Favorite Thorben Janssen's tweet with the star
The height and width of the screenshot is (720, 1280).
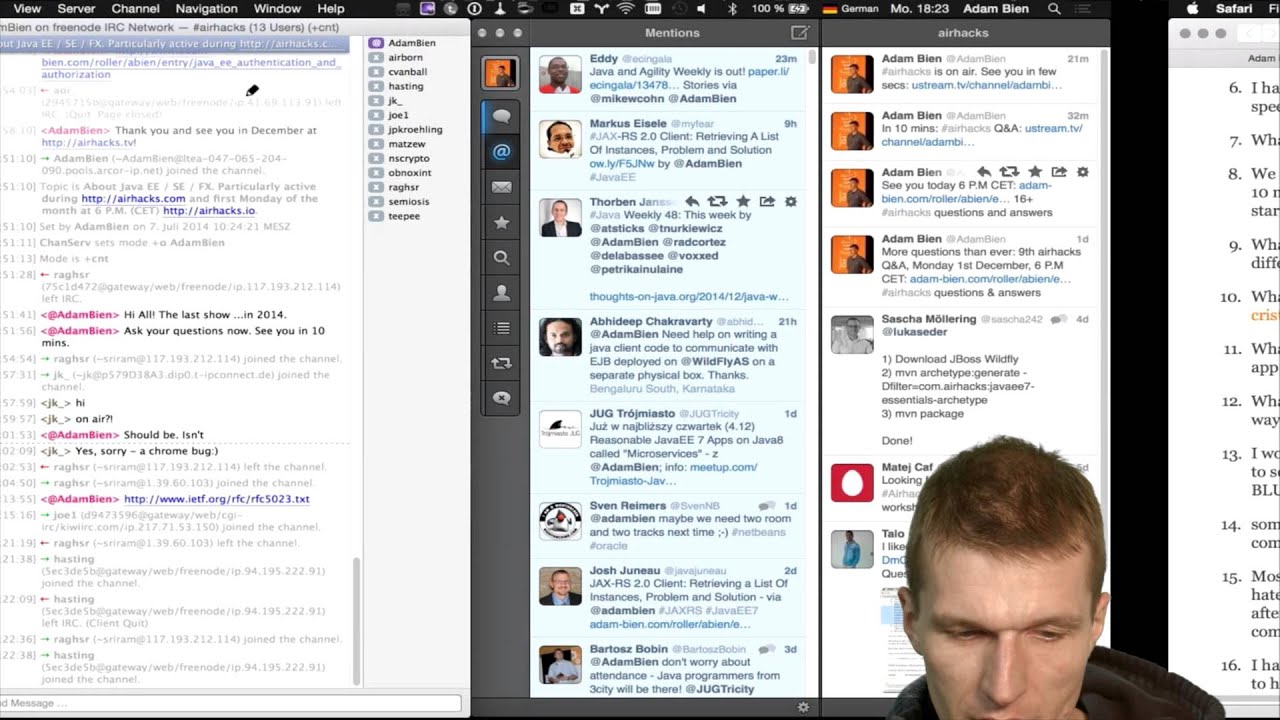[742, 201]
